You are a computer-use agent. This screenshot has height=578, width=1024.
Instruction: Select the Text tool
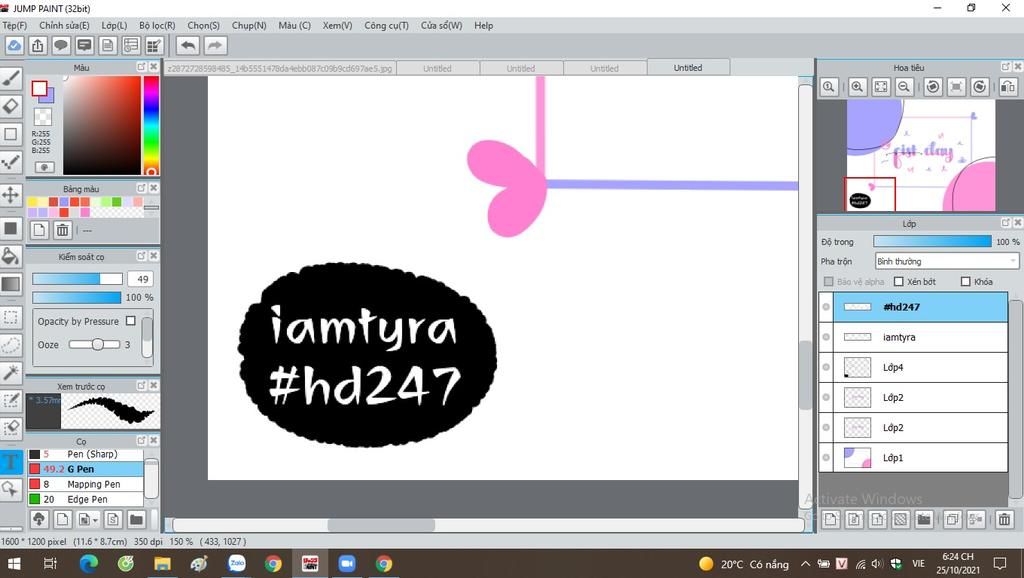point(11,462)
